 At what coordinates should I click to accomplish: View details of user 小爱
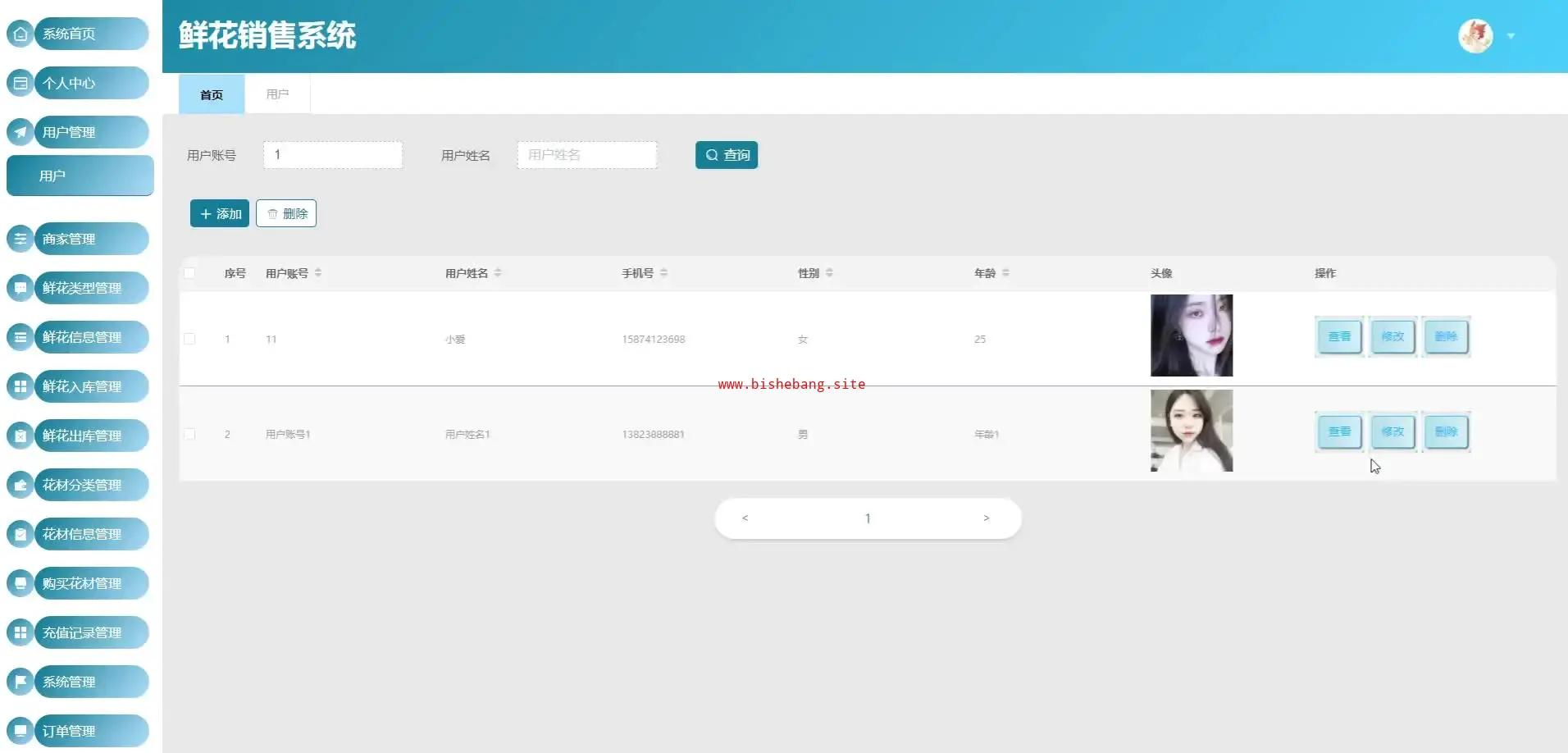[x=1339, y=336]
